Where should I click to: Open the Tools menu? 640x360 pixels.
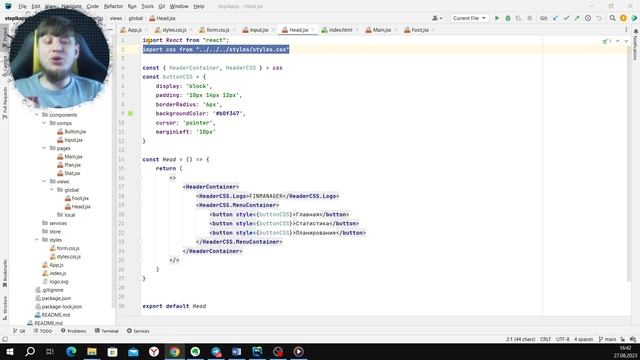(x=147, y=6)
